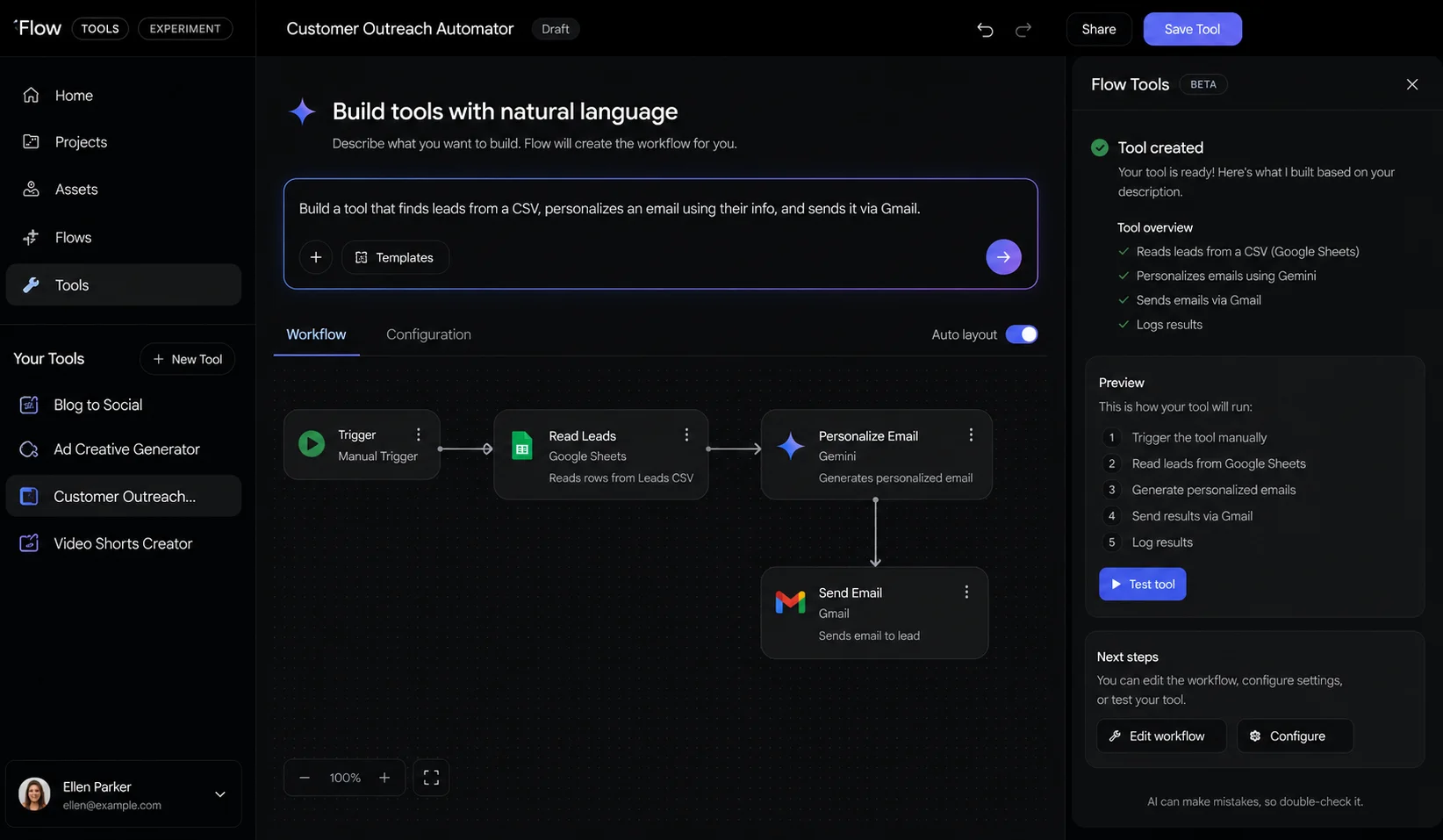Screen dimensions: 1443x840
Task: Expand Ellen Parker account menu chevron
Action: (x=220, y=794)
